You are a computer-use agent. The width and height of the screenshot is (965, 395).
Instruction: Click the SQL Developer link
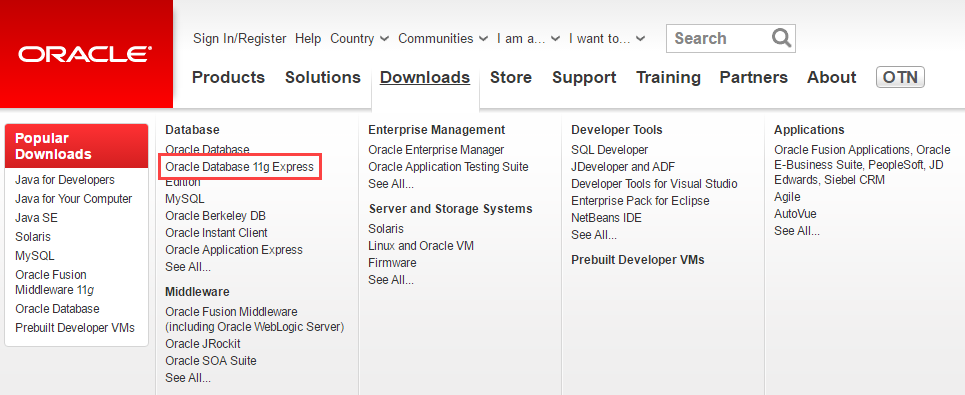click(x=609, y=150)
